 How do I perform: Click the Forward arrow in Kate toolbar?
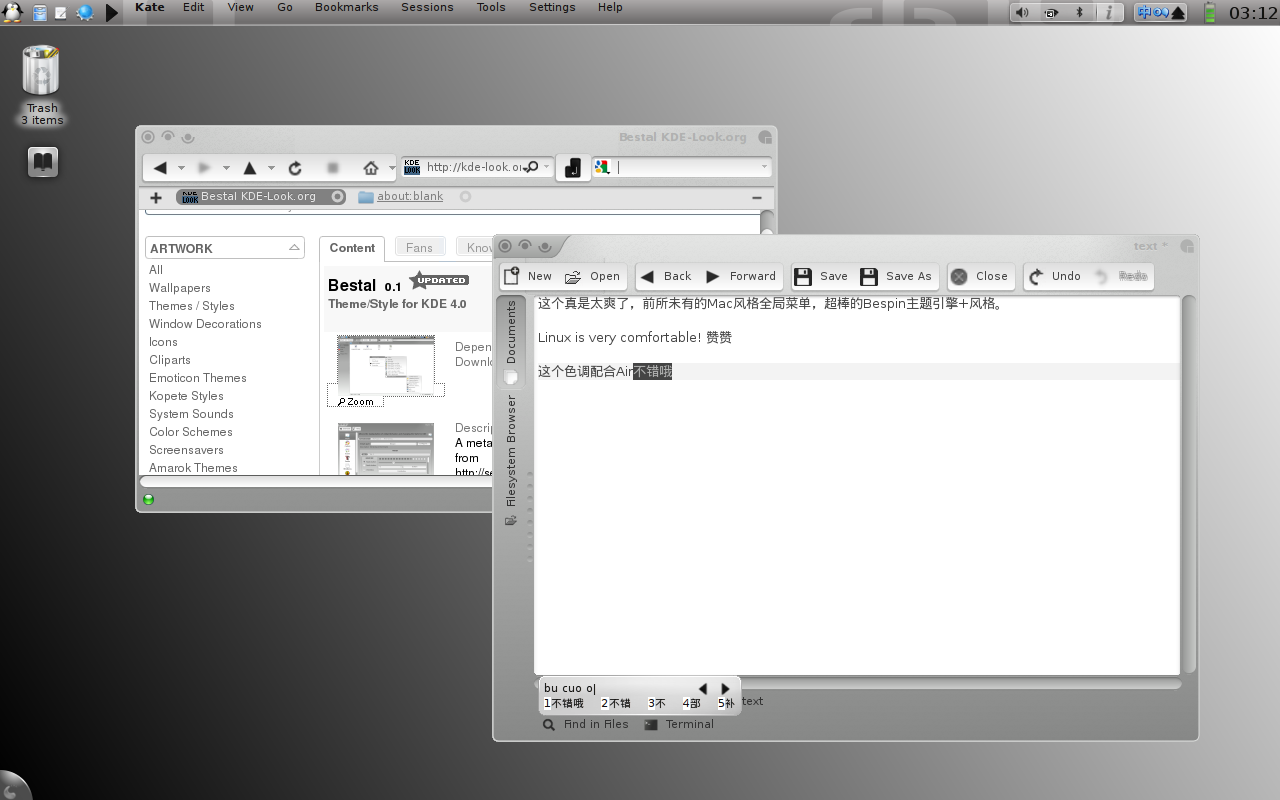pos(713,277)
